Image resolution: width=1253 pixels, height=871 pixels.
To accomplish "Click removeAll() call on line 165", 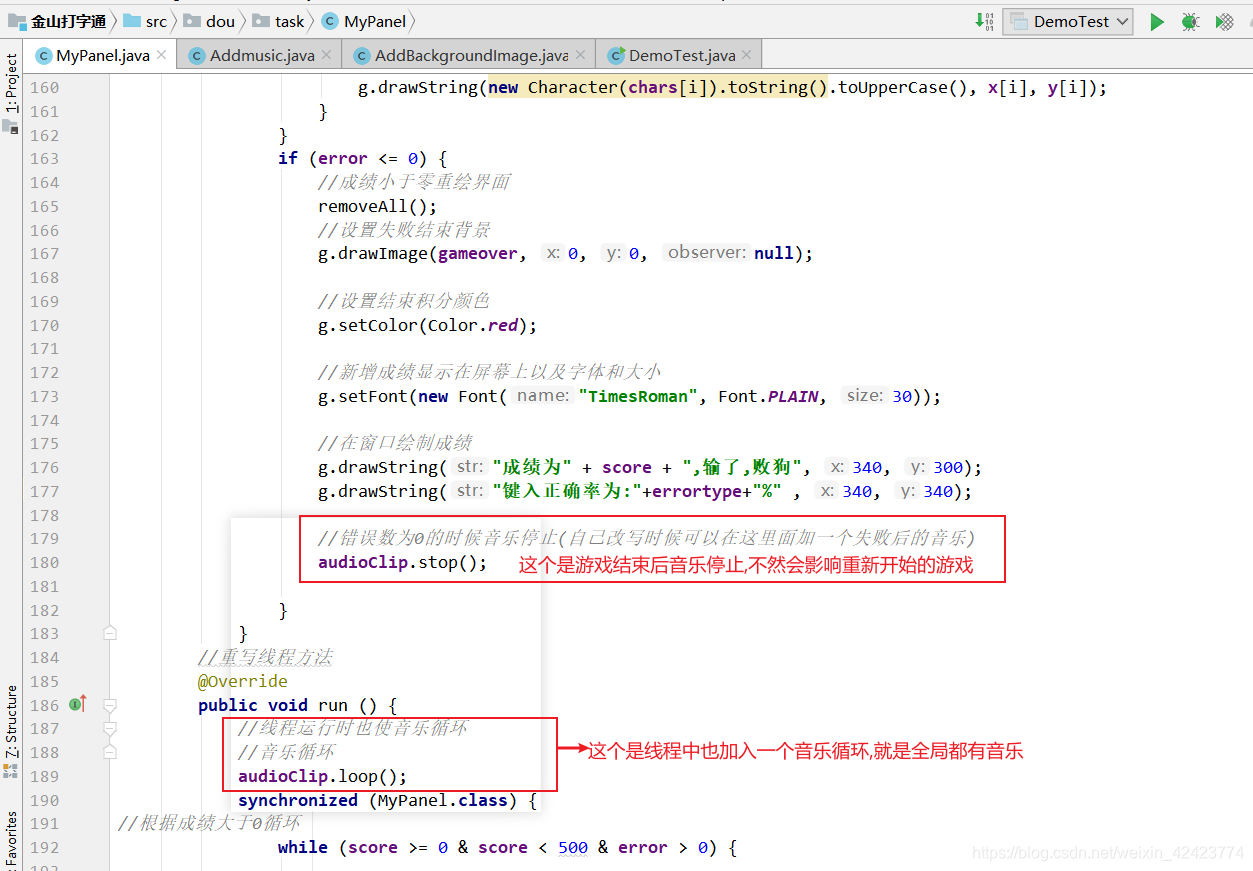I will (378, 206).
